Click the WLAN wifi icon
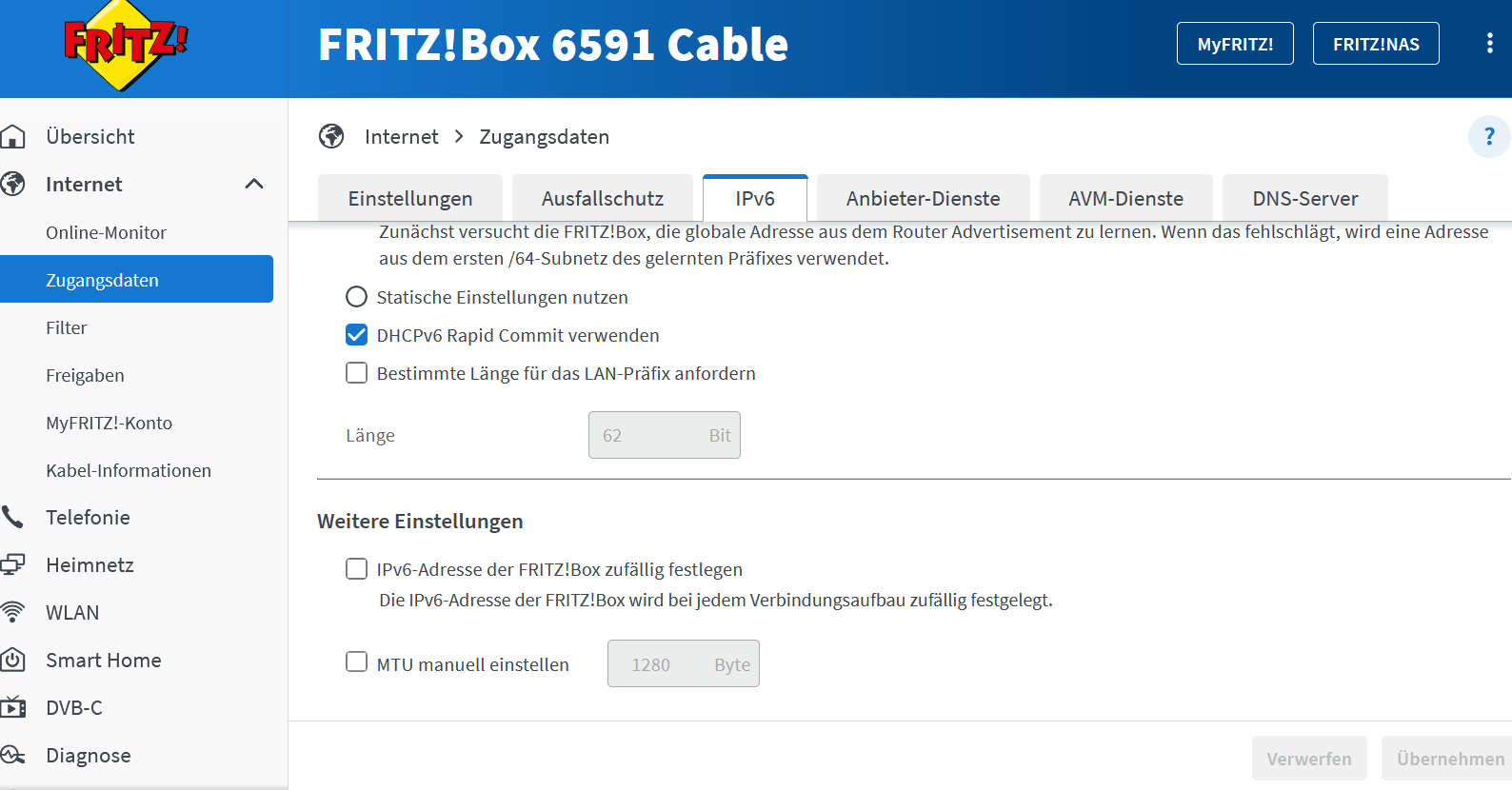1512x790 pixels. point(13,613)
